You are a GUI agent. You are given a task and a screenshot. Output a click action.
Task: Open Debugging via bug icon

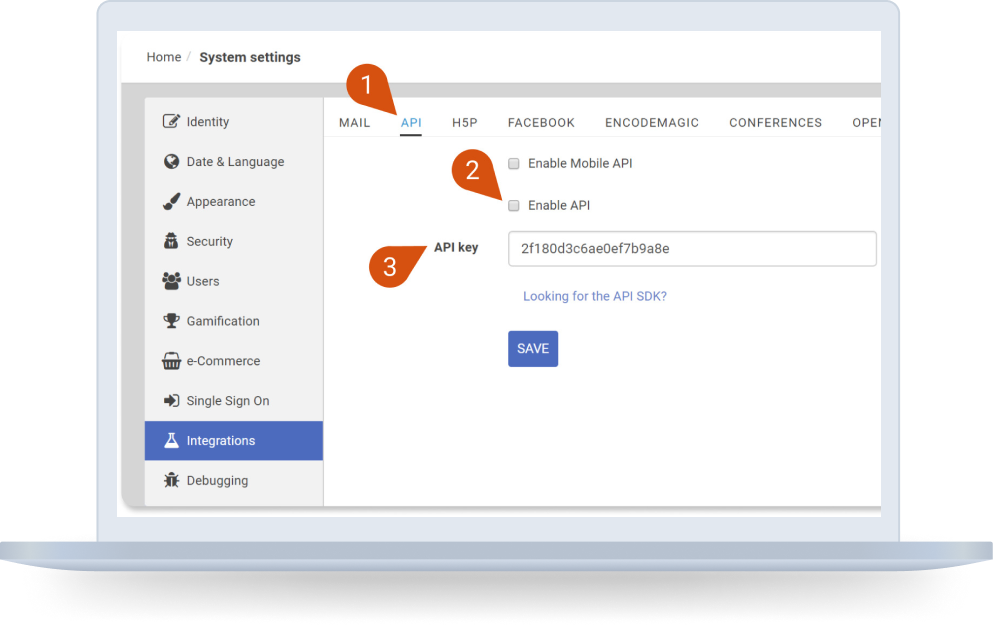pyautogui.click(x=172, y=480)
